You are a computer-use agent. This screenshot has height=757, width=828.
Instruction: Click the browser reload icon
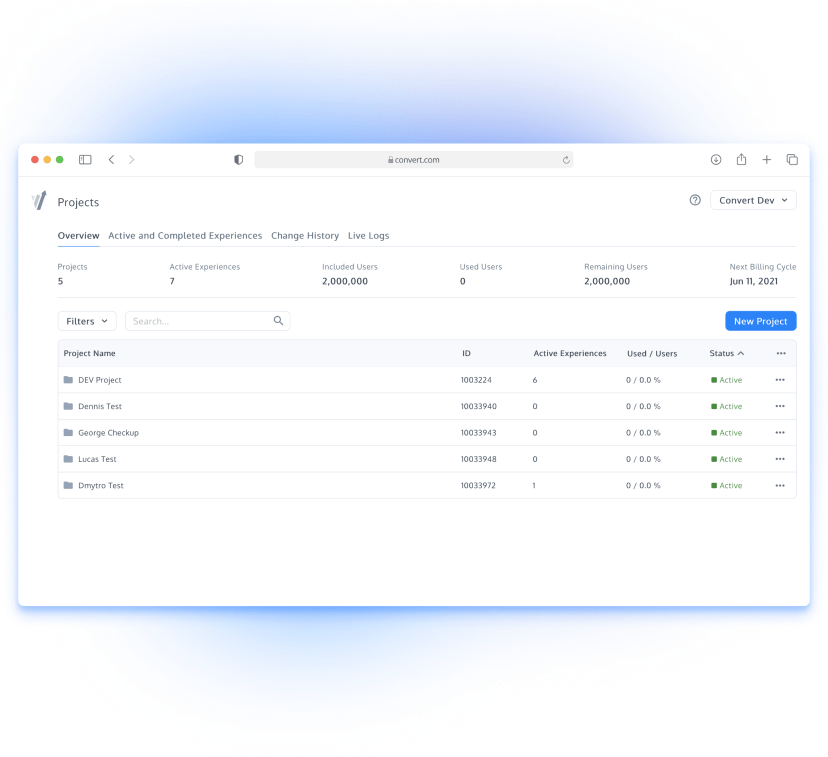pyautogui.click(x=566, y=159)
